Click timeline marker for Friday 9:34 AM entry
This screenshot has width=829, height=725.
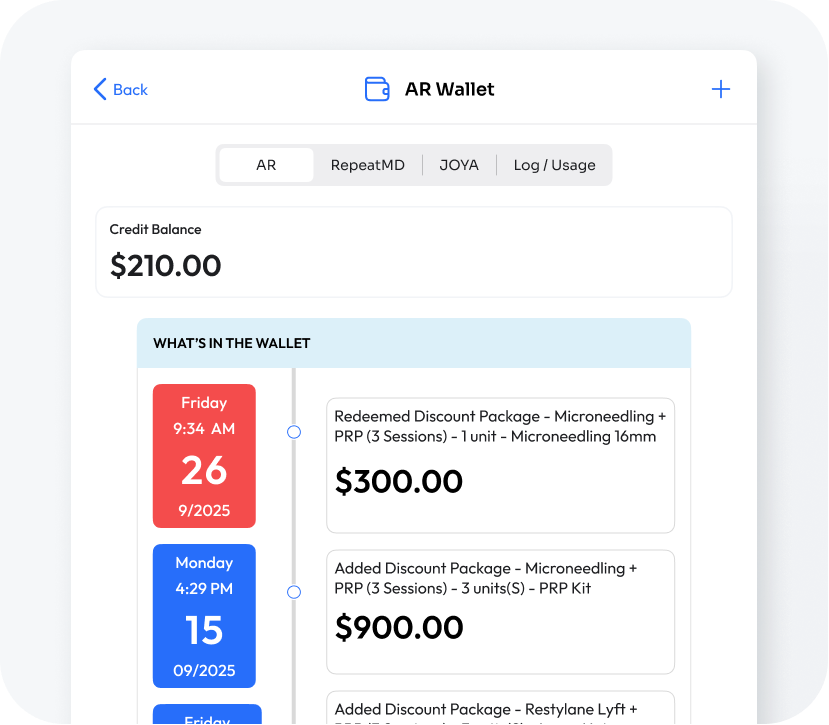click(x=294, y=432)
